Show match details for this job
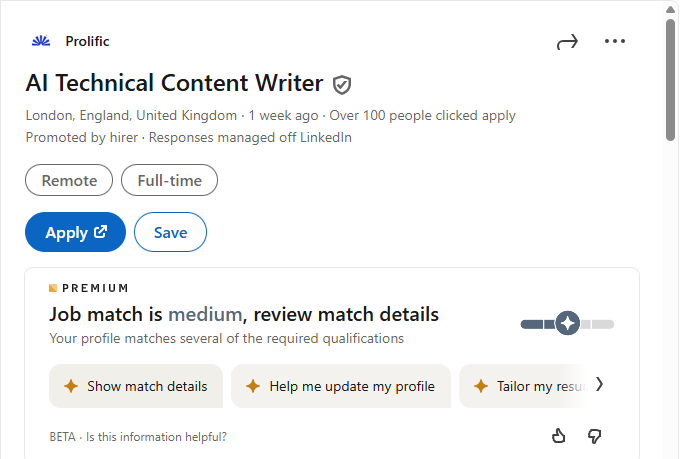Viewport: 683px width, 459px height. click(136, 386)
